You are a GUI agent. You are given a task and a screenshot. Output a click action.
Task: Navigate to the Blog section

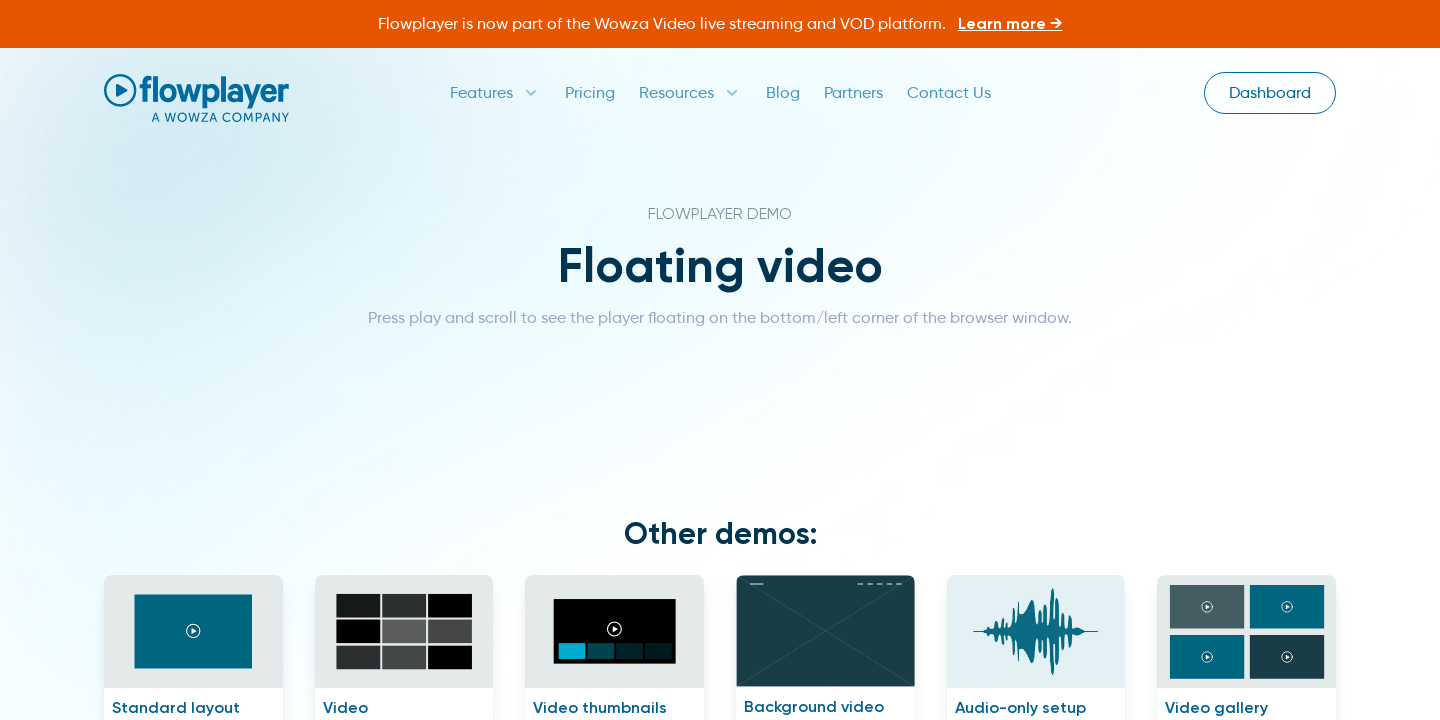point(783,93)
